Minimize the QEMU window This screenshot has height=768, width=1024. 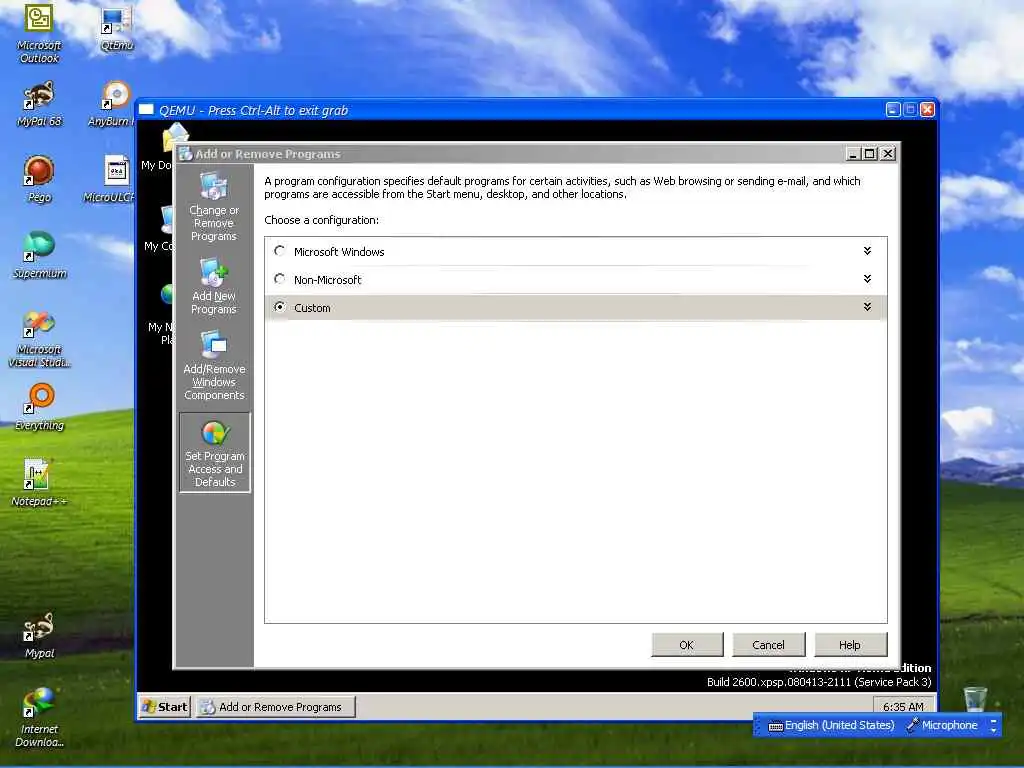pyautogui.click(x=893, y=110)
